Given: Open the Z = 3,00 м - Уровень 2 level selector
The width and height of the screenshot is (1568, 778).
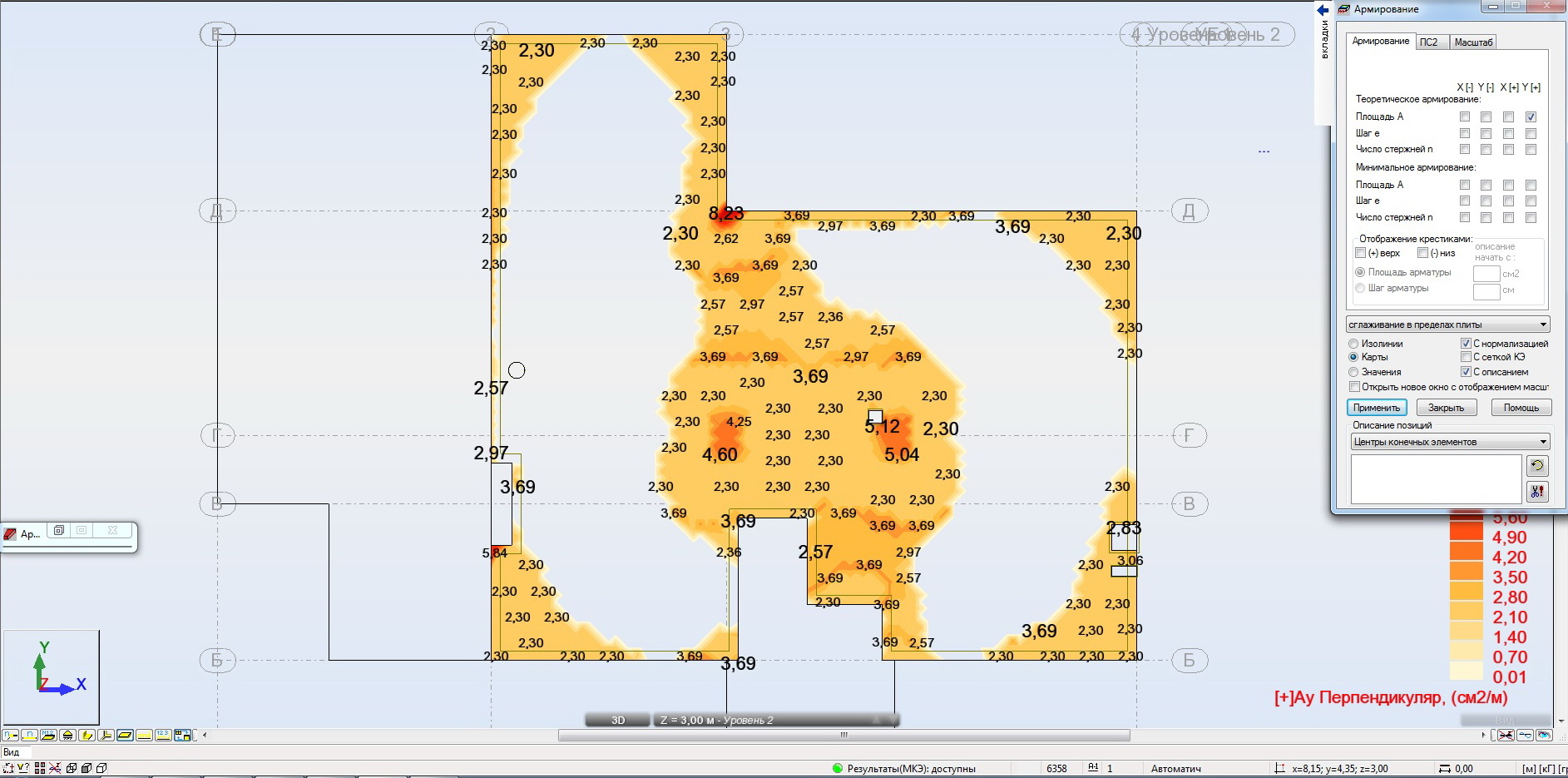Looking at the screenshot, I should click(775, 720).
